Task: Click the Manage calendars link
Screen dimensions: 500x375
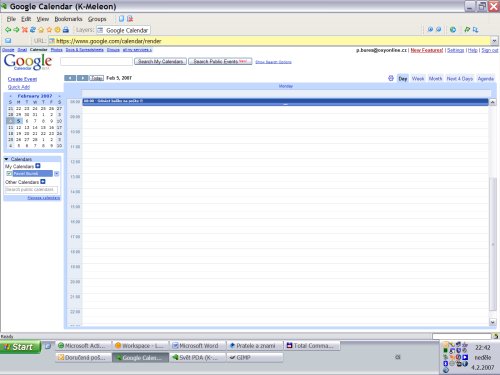Action: 44,198
